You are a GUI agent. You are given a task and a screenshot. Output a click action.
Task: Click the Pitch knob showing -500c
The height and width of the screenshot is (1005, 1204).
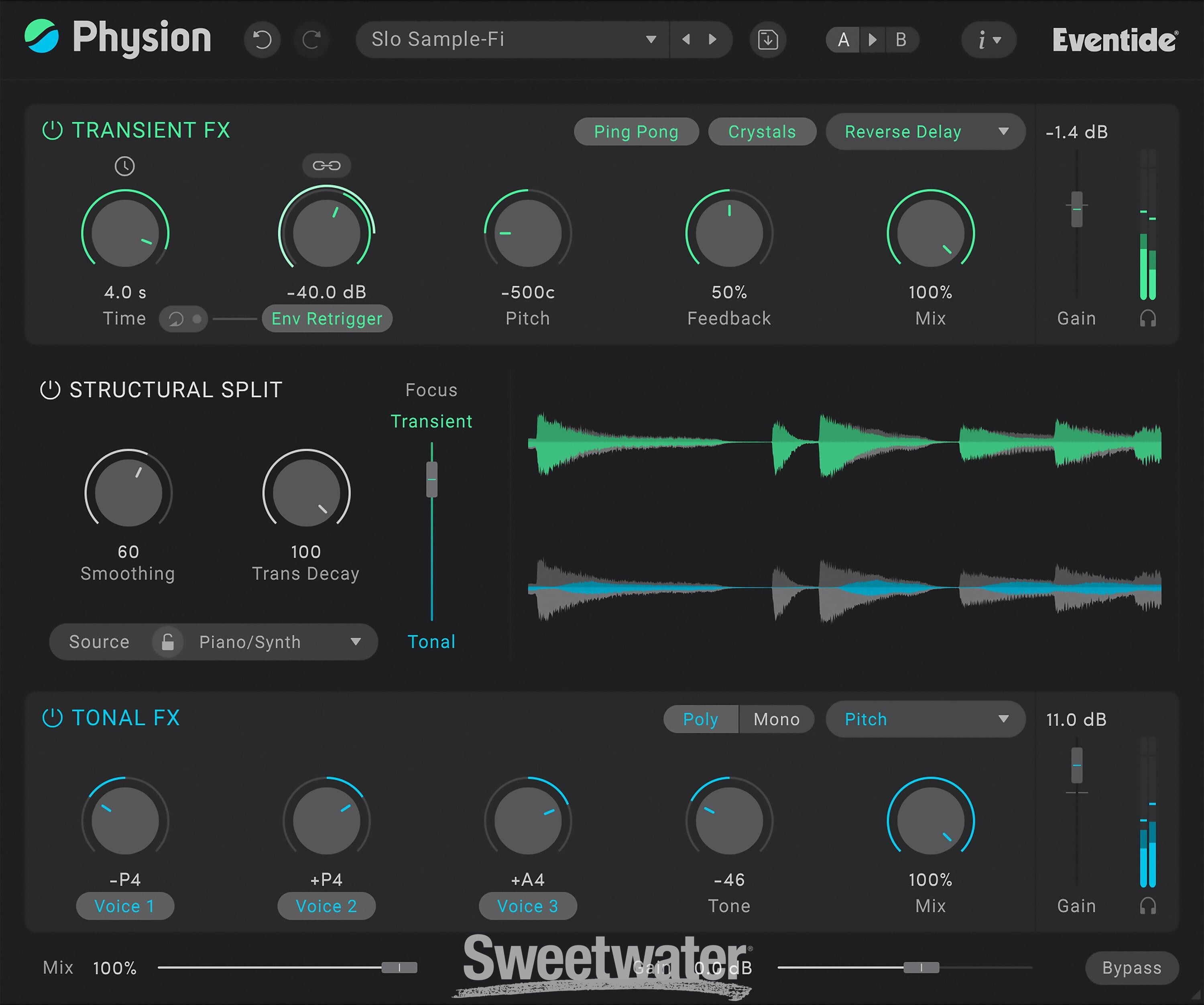[527, 233]
